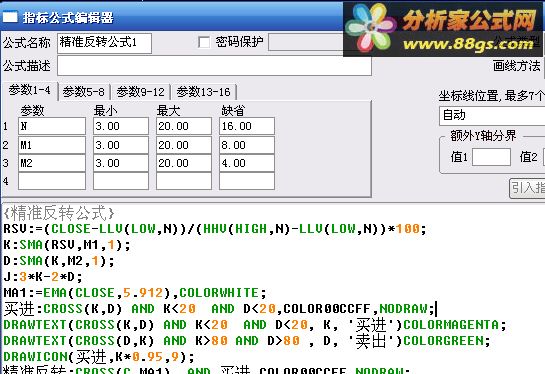
Task: Click the empty row 4 parameter name field
Action: tap(52, 181)
